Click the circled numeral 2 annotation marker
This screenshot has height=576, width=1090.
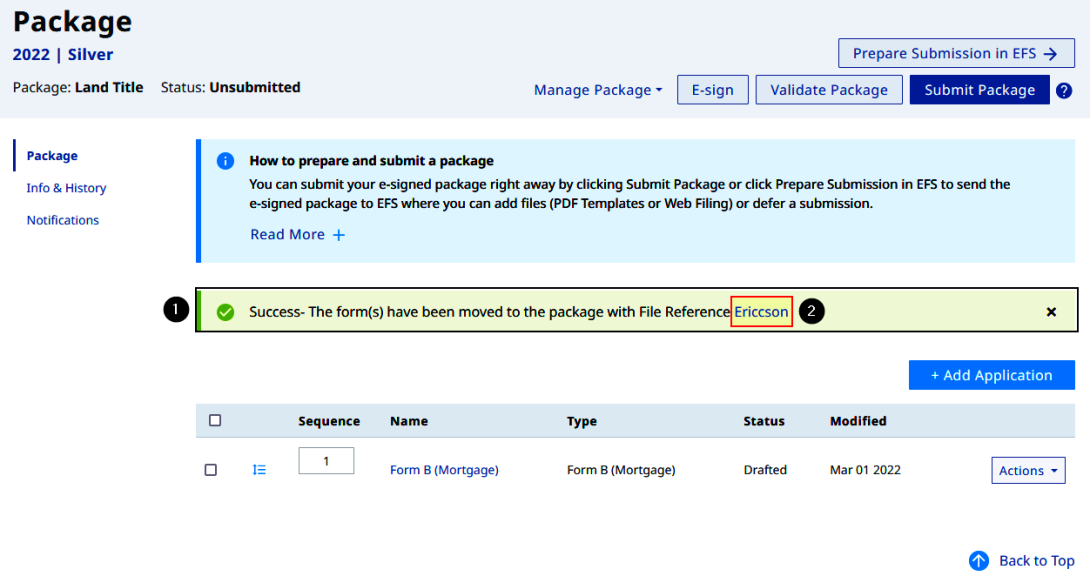point(811,311)
